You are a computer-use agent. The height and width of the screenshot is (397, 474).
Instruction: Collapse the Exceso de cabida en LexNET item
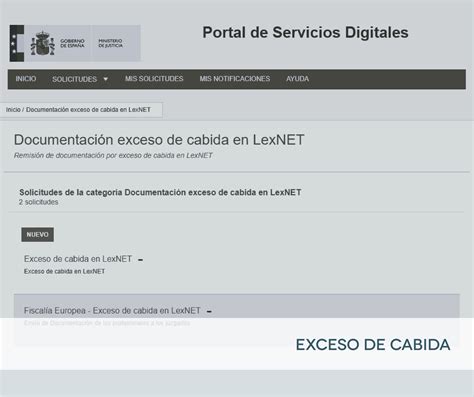pos(140,260)
